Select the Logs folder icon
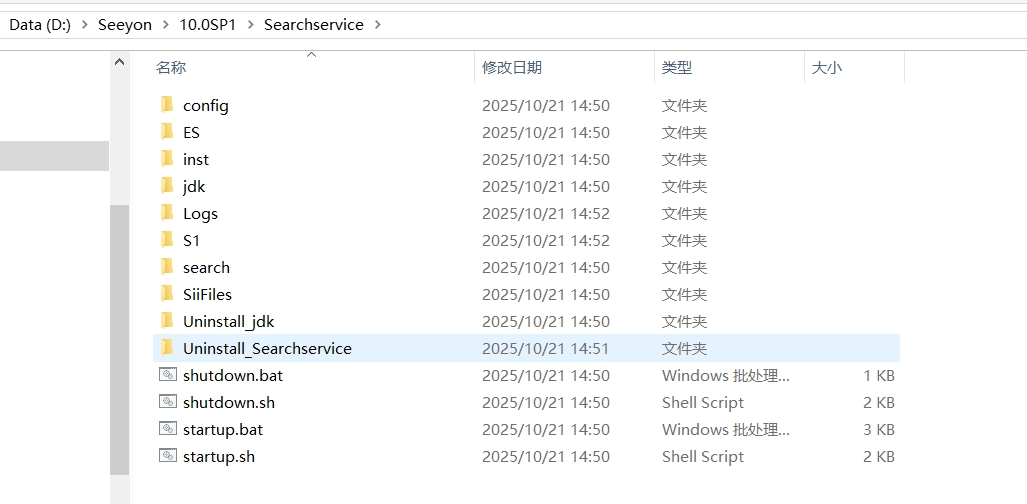Image resolution: width=1027 pixels, height=504 pixels. (167, 213)
